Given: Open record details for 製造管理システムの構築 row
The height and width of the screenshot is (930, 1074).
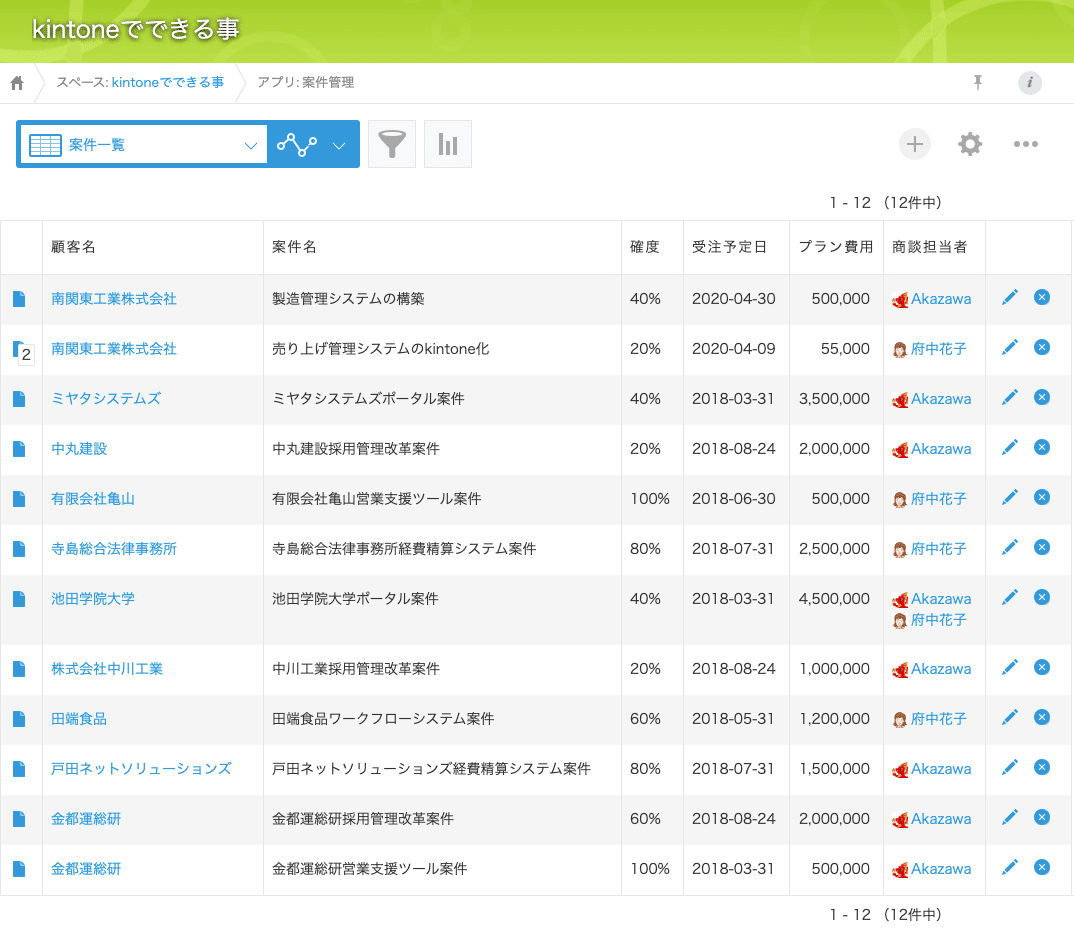Looking at the screenshot, I should pyautogui.click(x=19, y=299).
